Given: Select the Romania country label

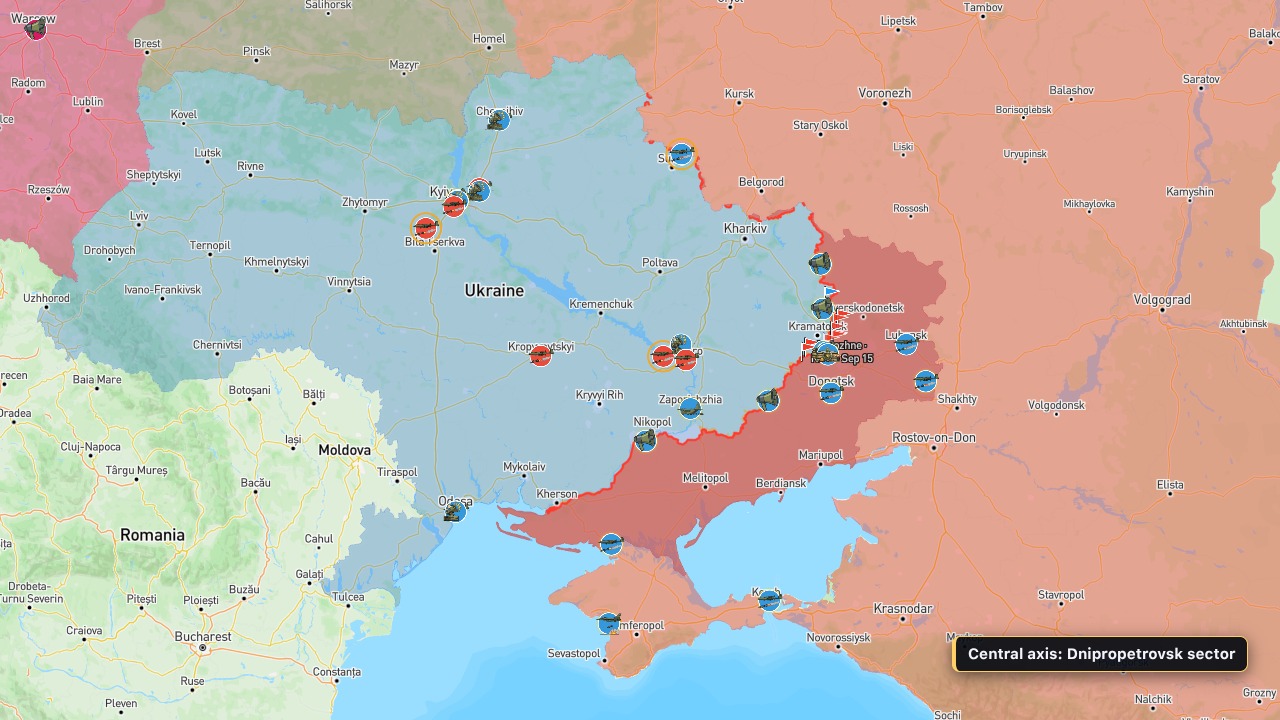Looking at the screenshot, I should coord(152,535).
